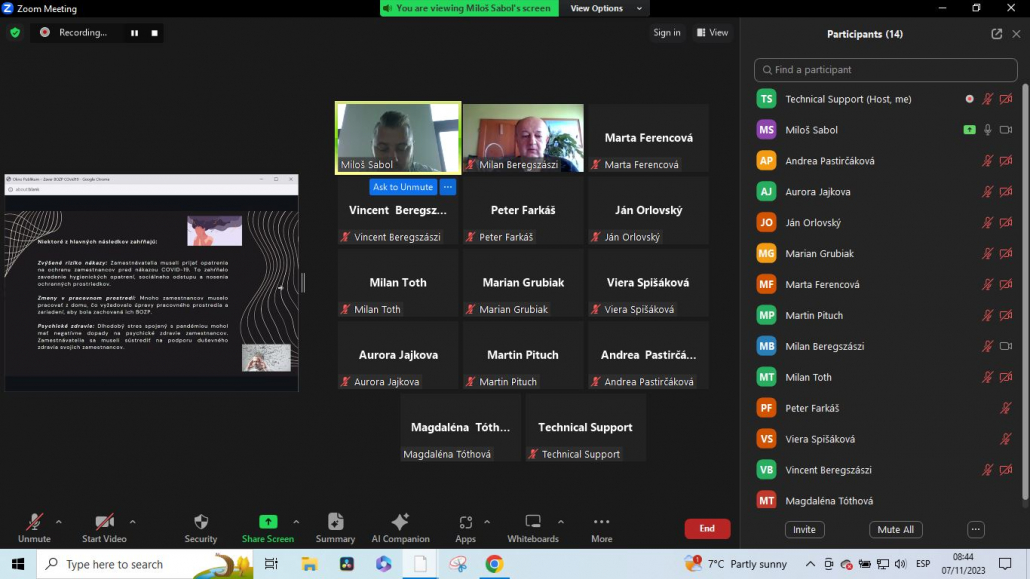This screenshot has height=579, width=1030.
Task: Open Whiteboards from the toolbar
Action: pos(532,522)
